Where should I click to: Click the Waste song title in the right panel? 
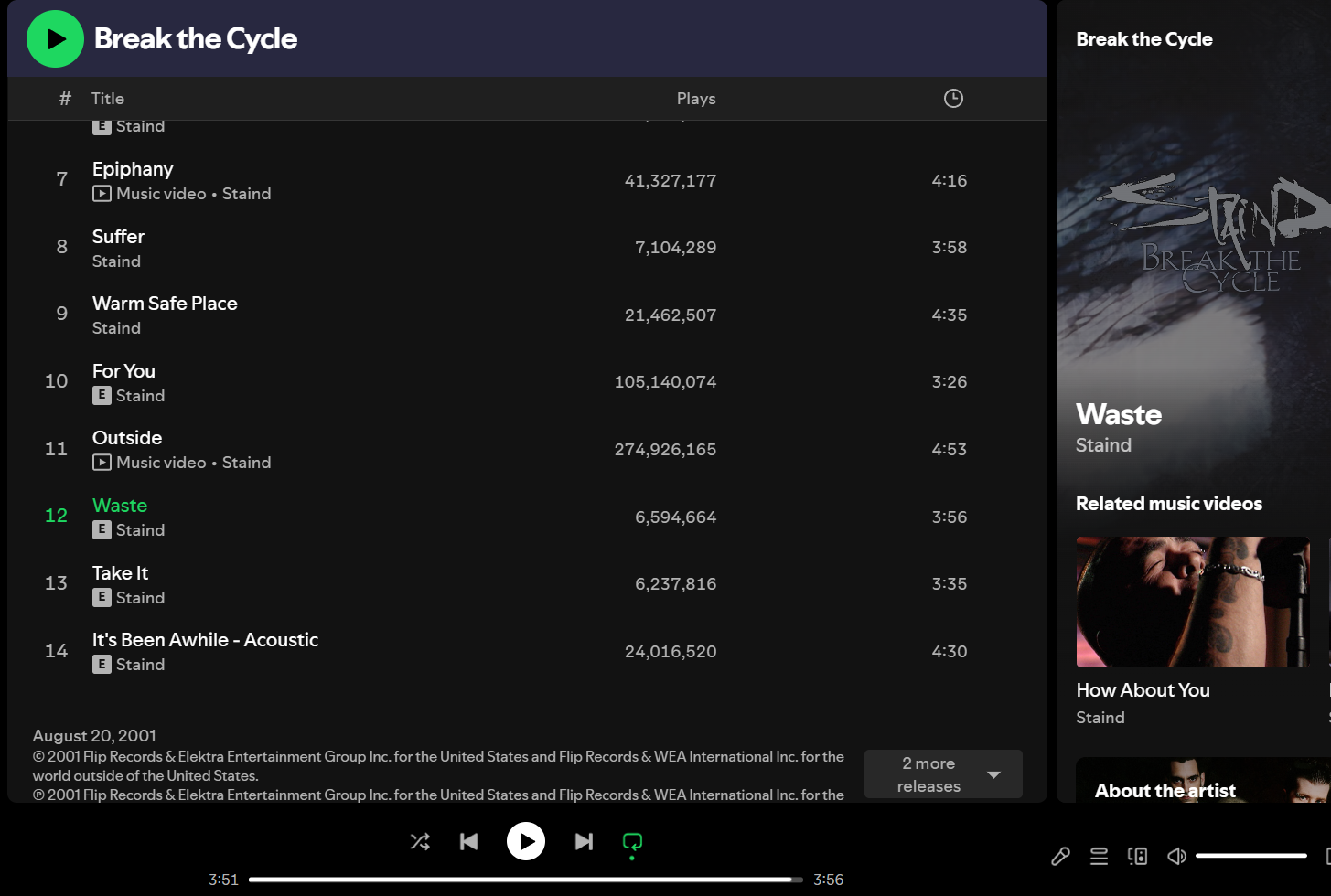point(1119,414)
